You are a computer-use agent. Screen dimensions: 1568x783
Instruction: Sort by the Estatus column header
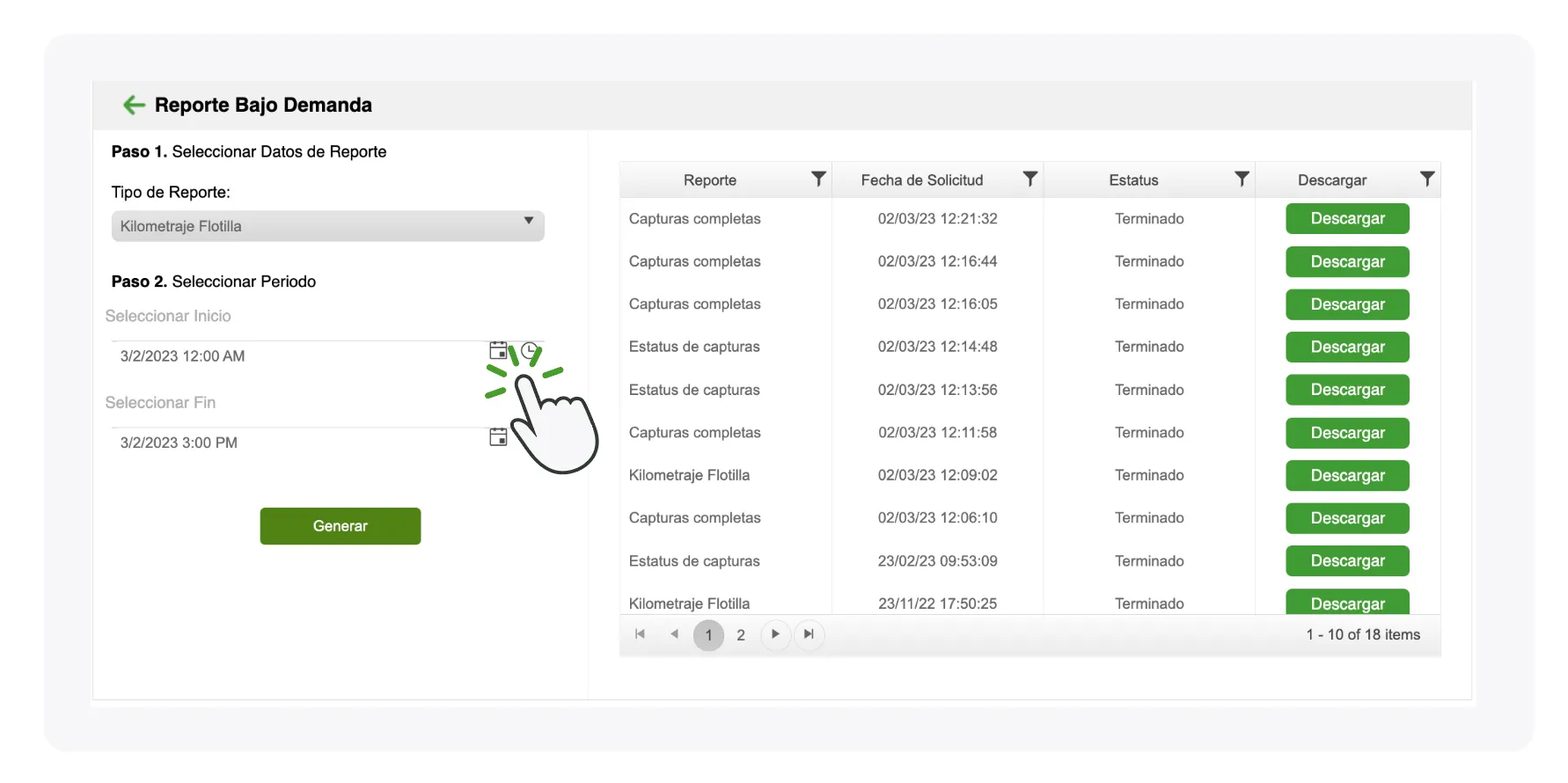pyautogui.click(x=1133, y=180)
